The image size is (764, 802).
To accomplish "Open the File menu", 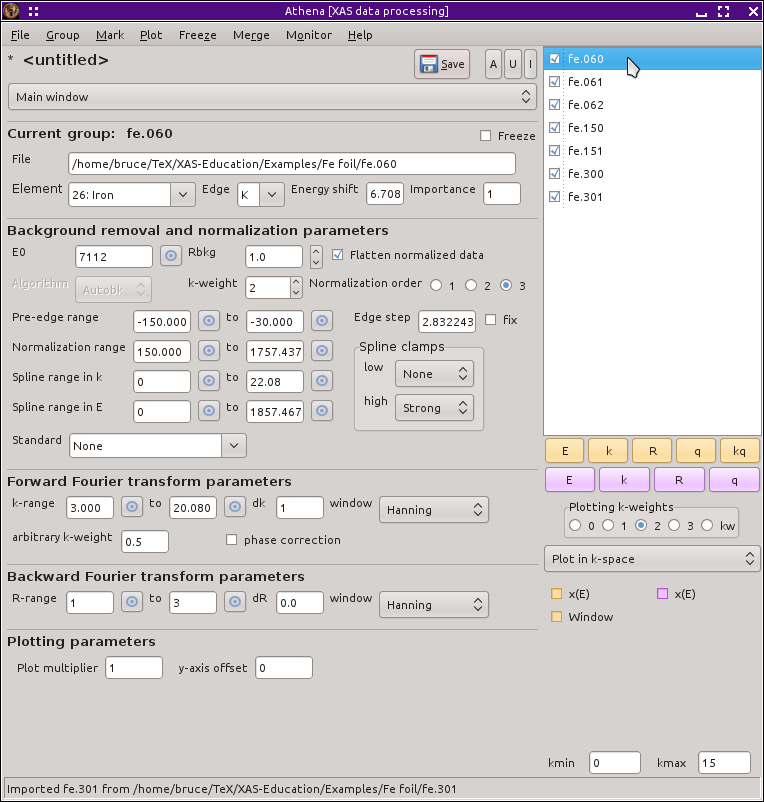I will pyautogui.click(x=20, y=35).
